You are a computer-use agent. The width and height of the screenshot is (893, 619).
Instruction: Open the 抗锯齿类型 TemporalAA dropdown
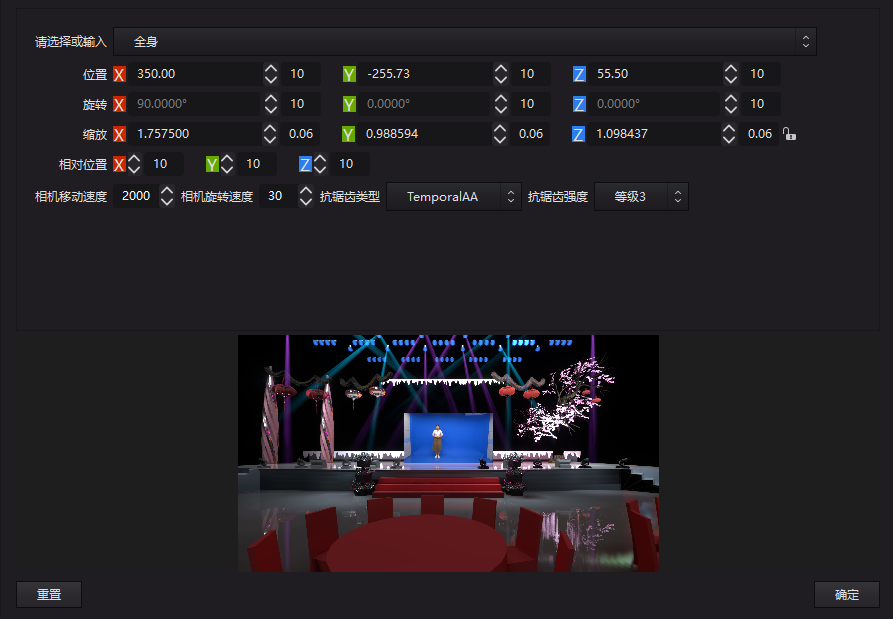click(454, 196)
